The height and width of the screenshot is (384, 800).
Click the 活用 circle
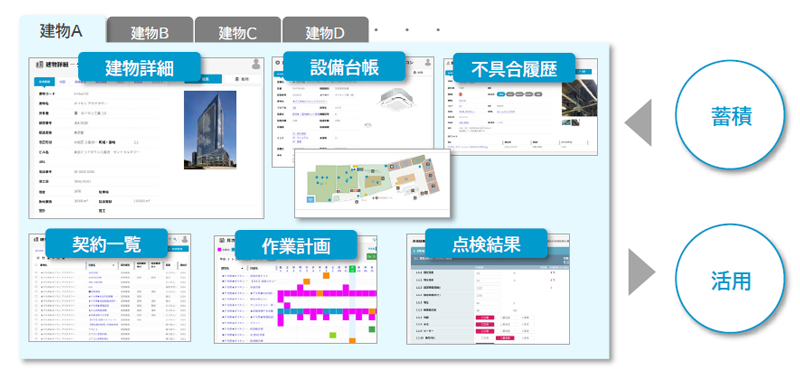pos(731,281)
